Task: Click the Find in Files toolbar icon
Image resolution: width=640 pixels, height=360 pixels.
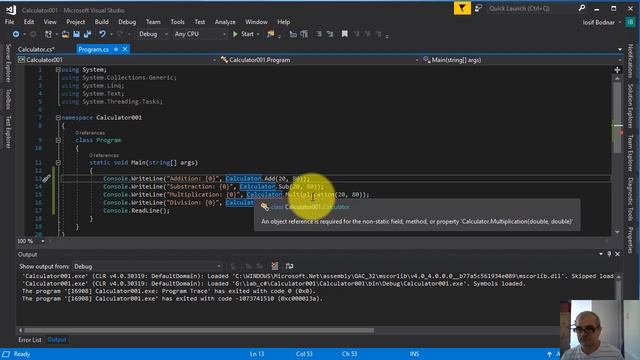Action: pyautogui.click(x=271, y=34)
